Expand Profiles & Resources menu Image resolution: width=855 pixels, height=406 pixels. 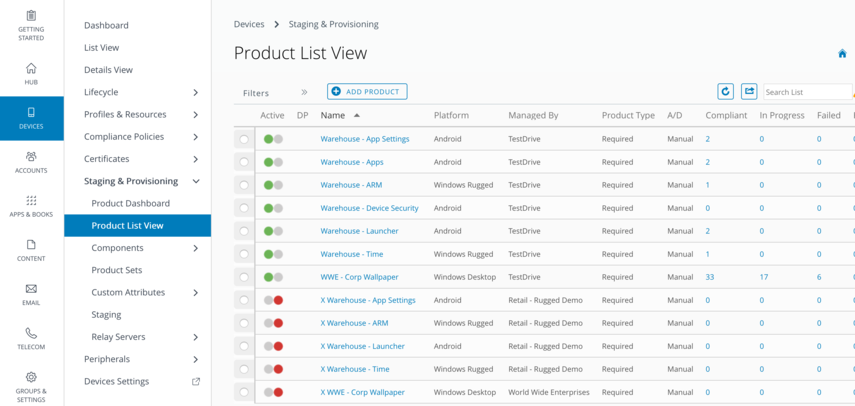195,115
